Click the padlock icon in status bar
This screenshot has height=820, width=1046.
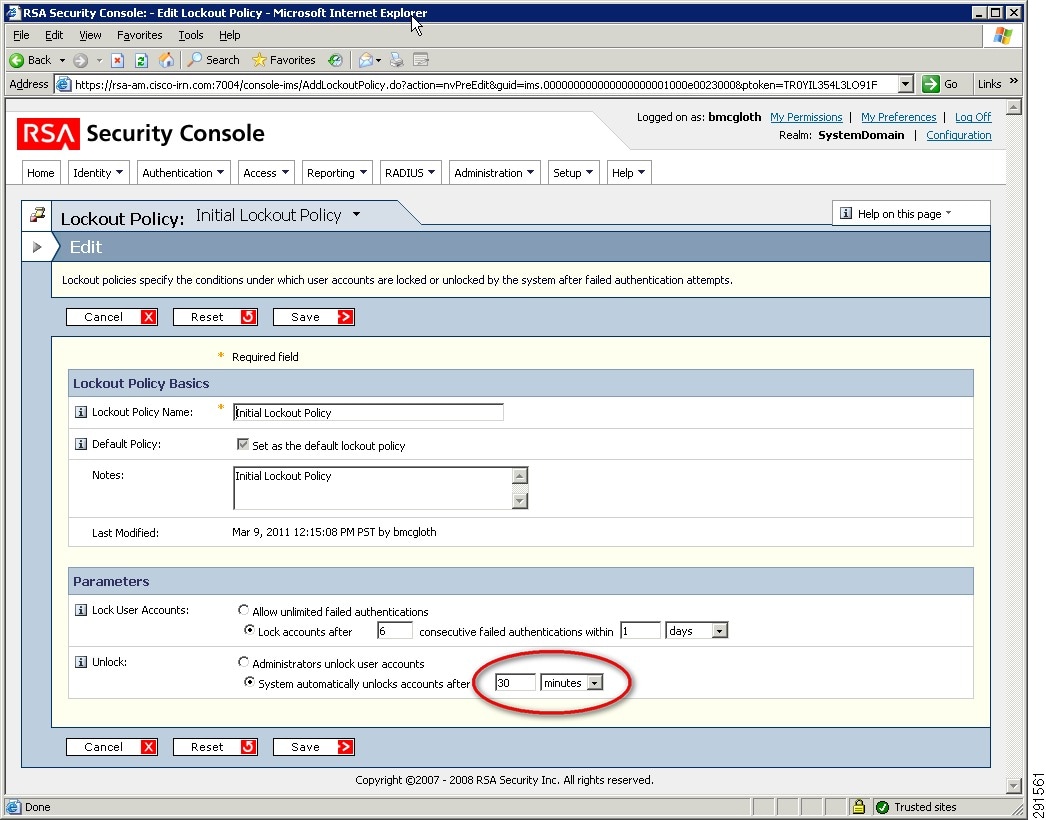click(x=859, y=807)
